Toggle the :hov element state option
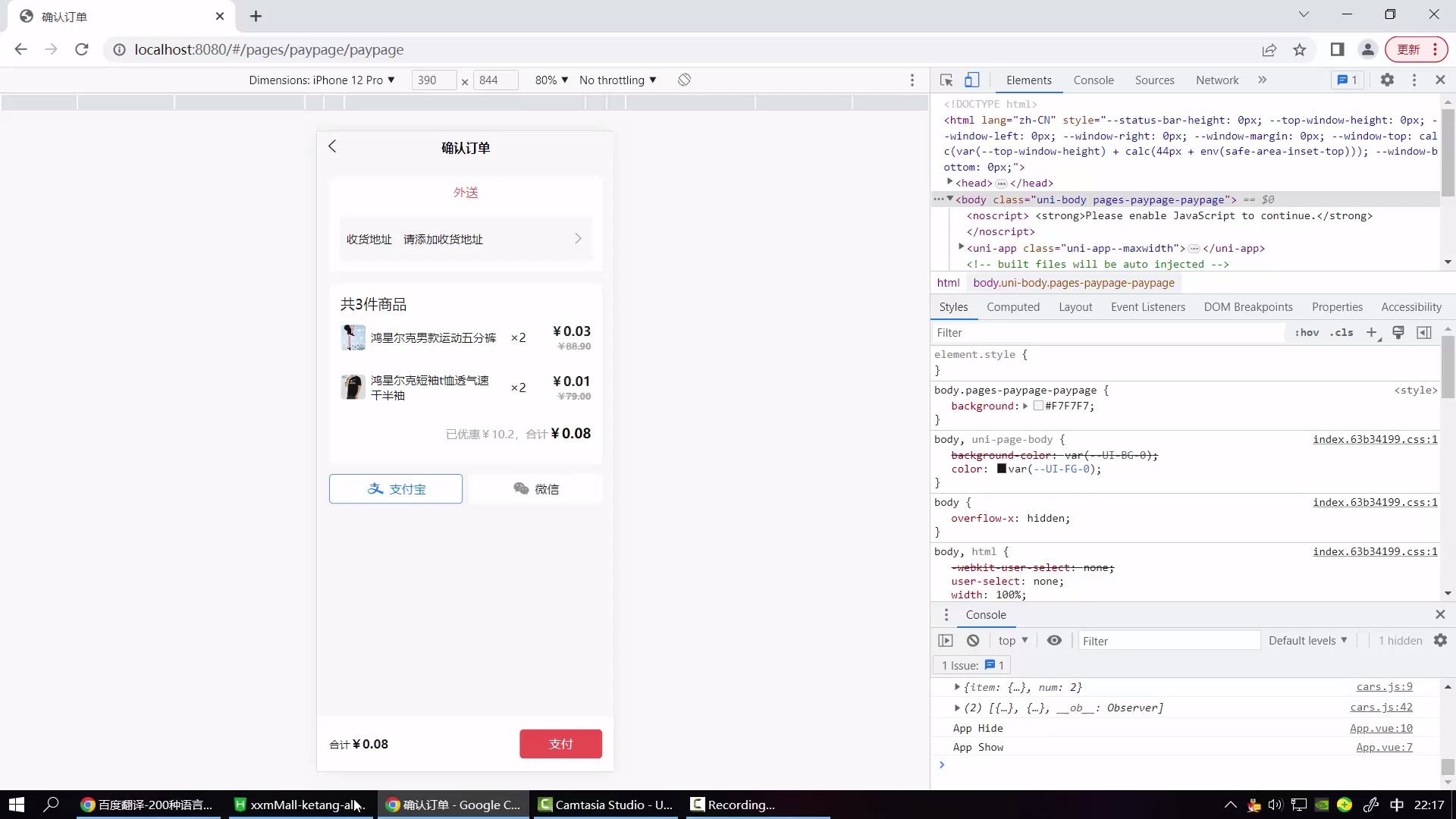The image size is (1456, 819). [x=1307, y=333]
